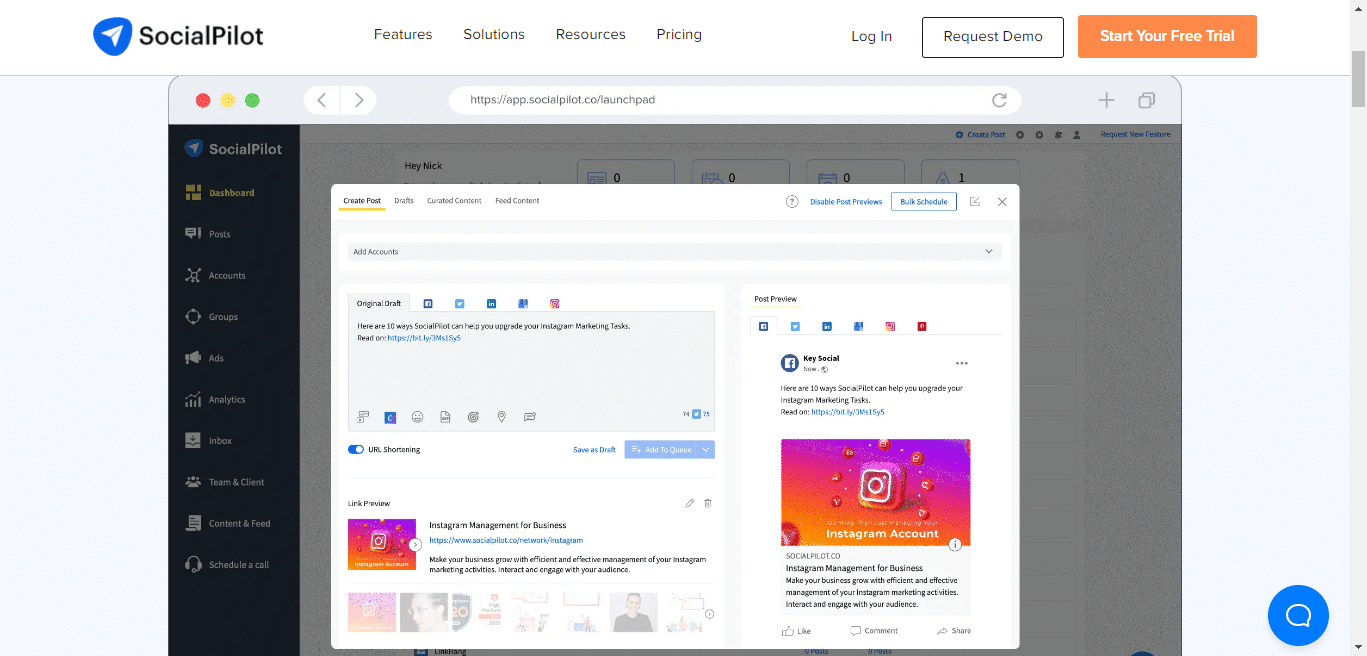Screen dimensions: 1367x656
Task: Open the Add To Queue dropdown arrow
Action: coord(707,450)
